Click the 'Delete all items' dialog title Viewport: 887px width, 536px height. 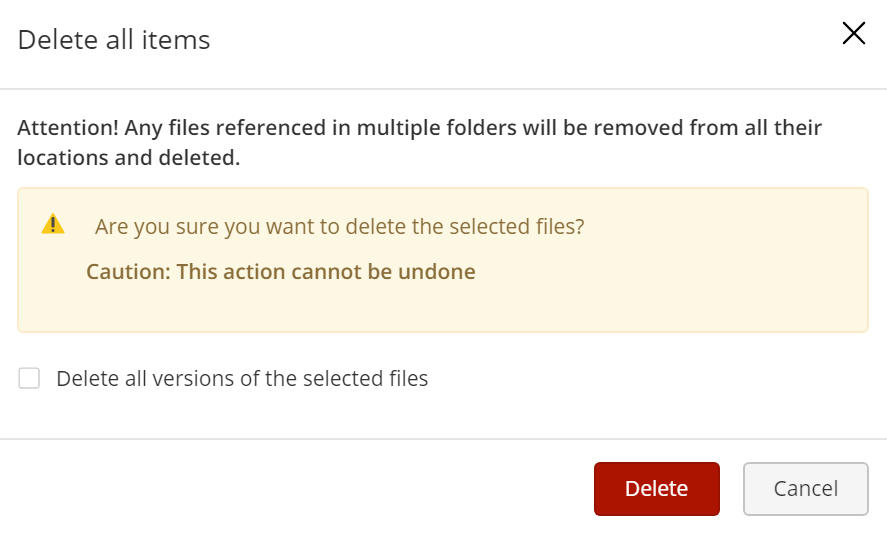(x=114, y=40)
